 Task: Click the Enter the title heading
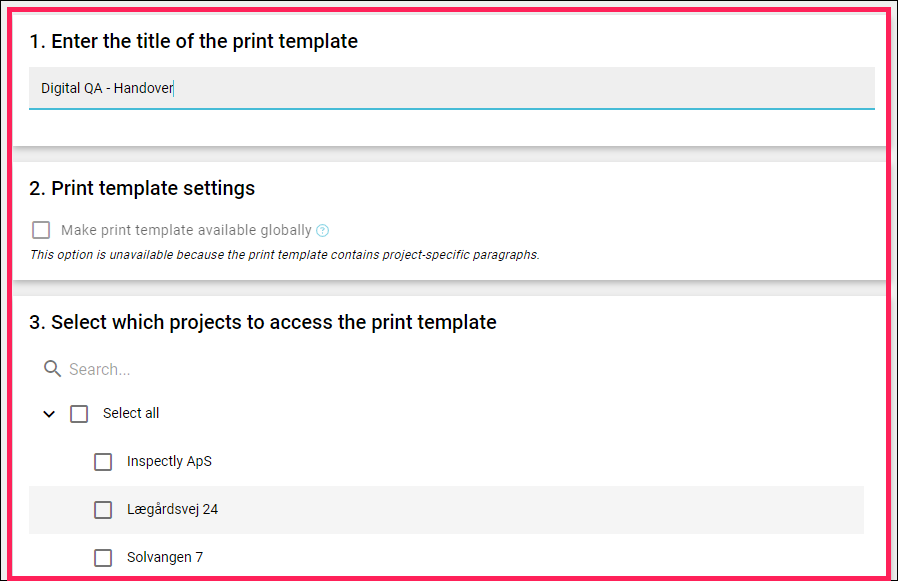194,41
